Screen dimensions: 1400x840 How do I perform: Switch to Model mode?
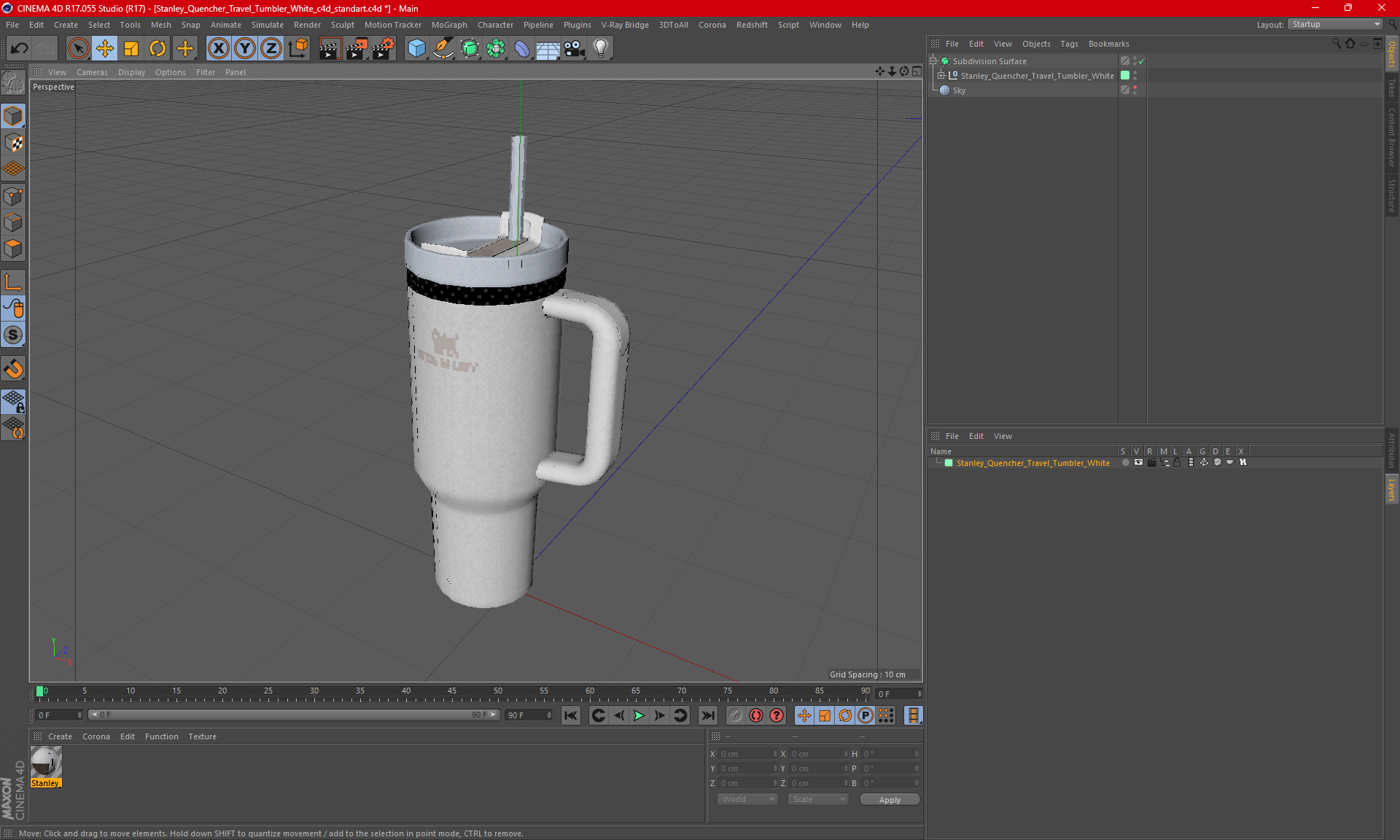tap(13, 117)
